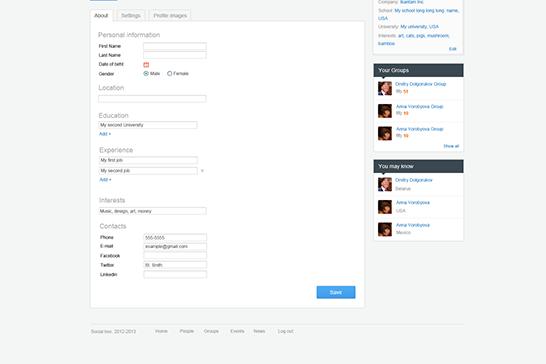Open the Events footer link

click(x=237, y=331)
